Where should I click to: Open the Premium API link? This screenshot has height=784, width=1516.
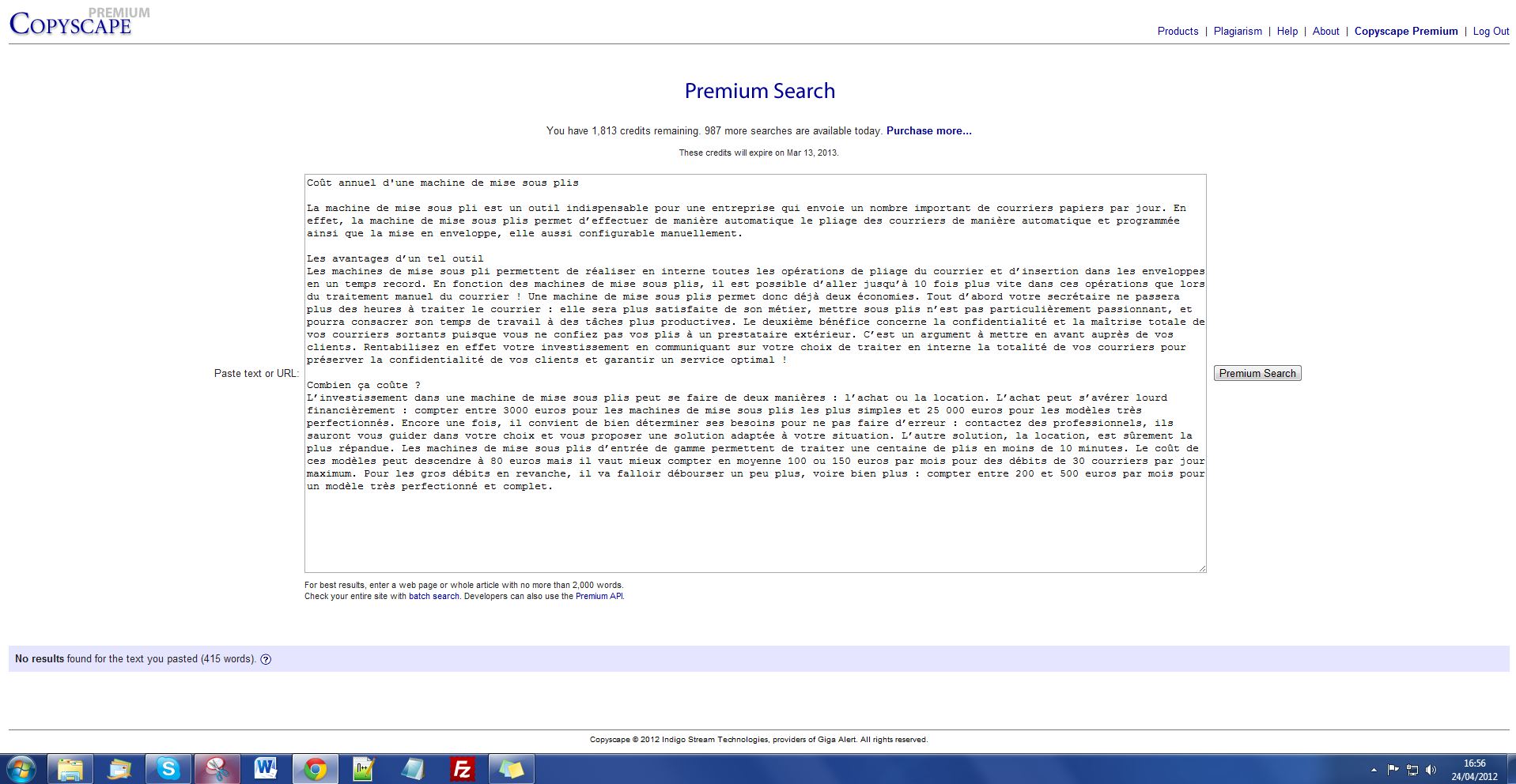[x=599, y=597]
